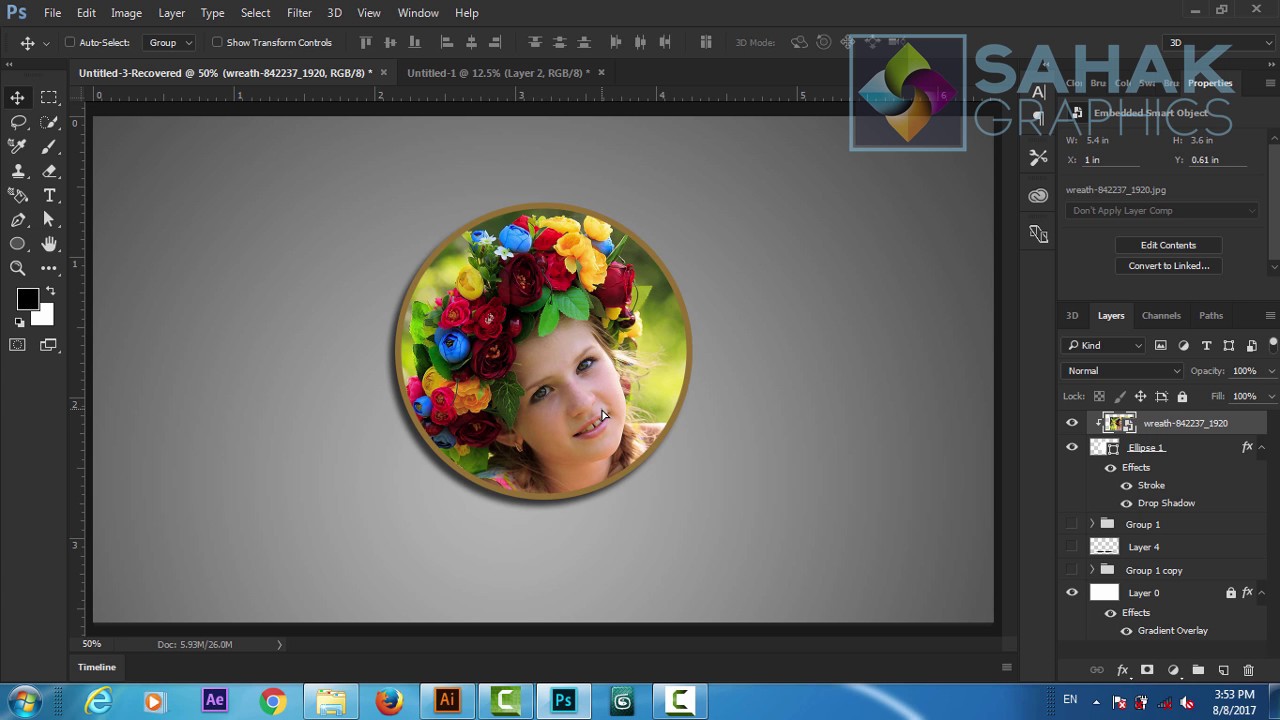Show the Group 1 layer group

coord(1072,524)
